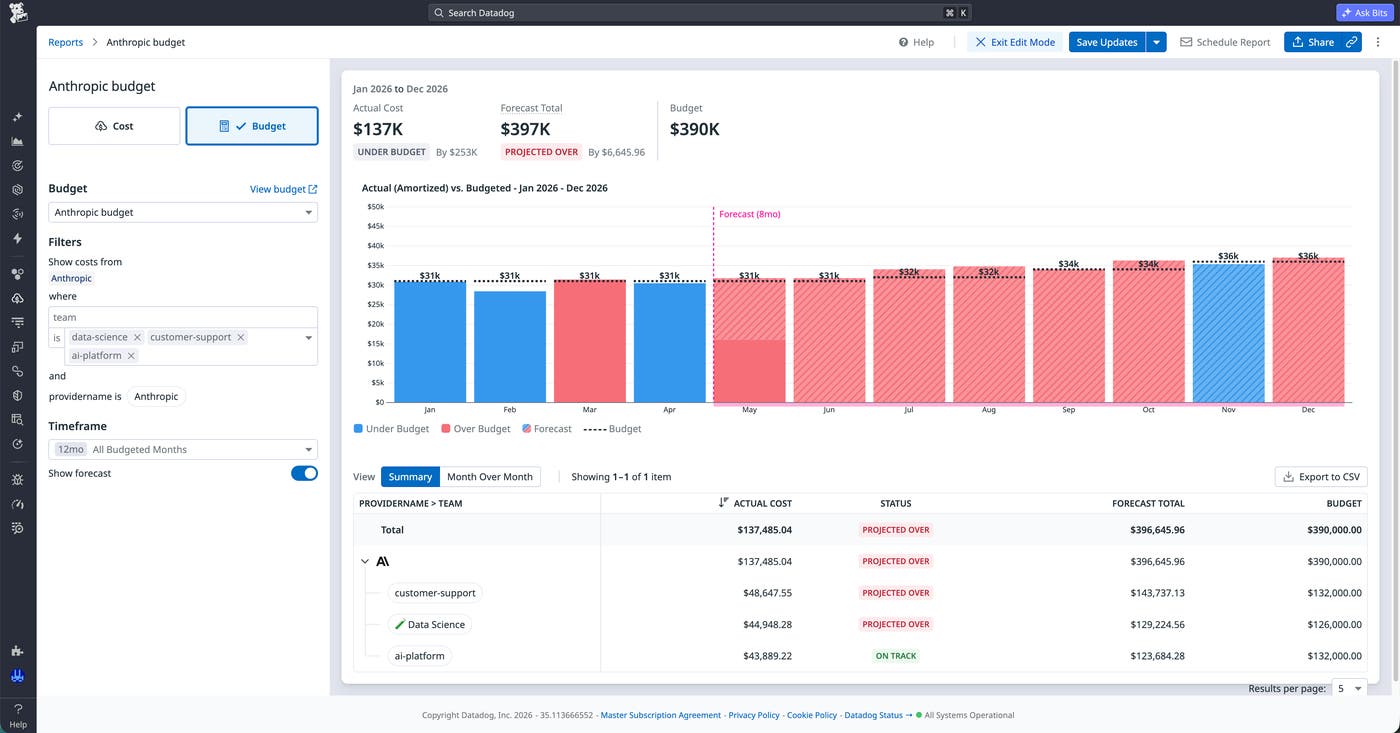Open the Results per page dropdown

coord(1349,688)
